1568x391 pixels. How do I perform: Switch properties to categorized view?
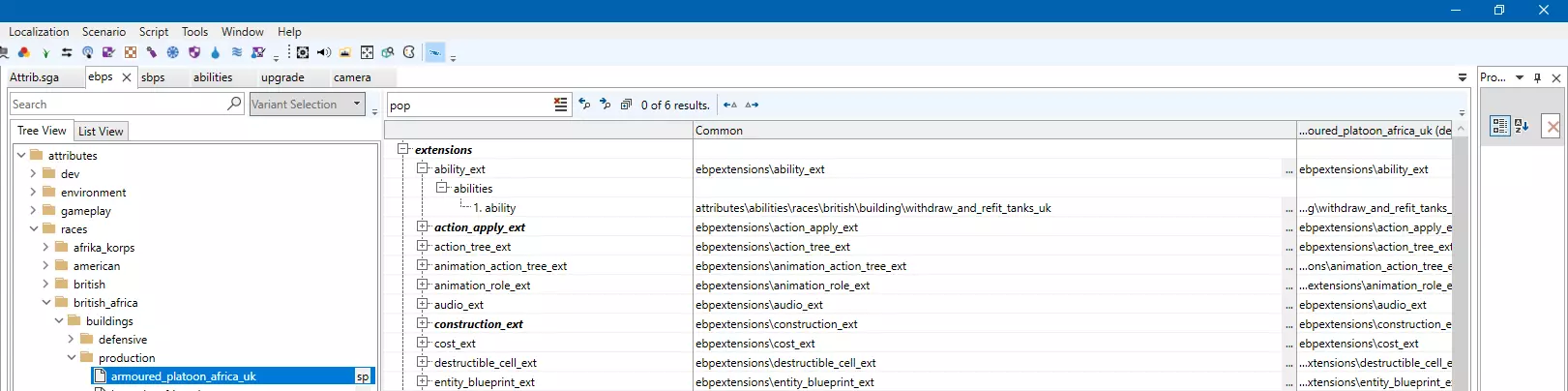click(1499, 126)
